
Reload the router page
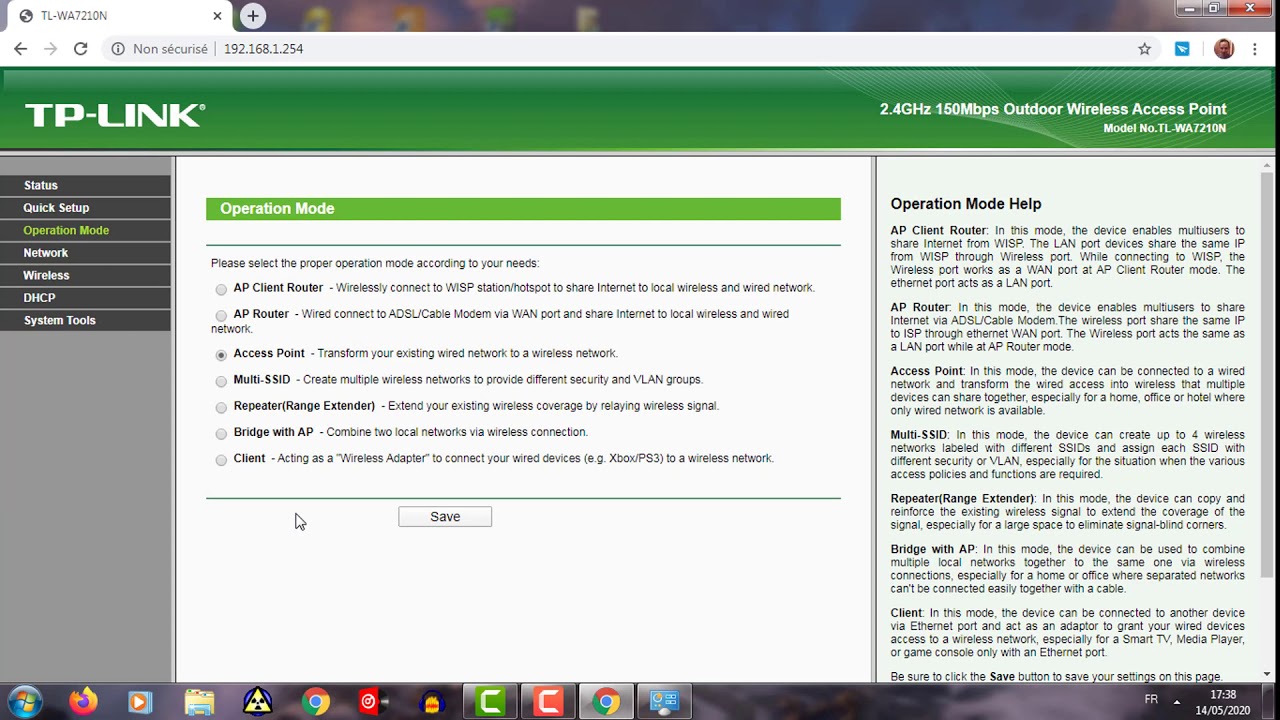[x=81, y=48]
